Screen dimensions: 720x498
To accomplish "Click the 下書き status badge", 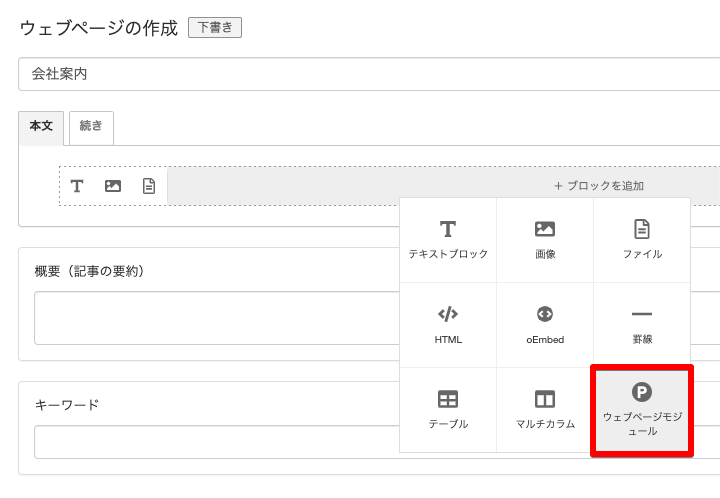I will pyautogui.click(x=215, y=28).
